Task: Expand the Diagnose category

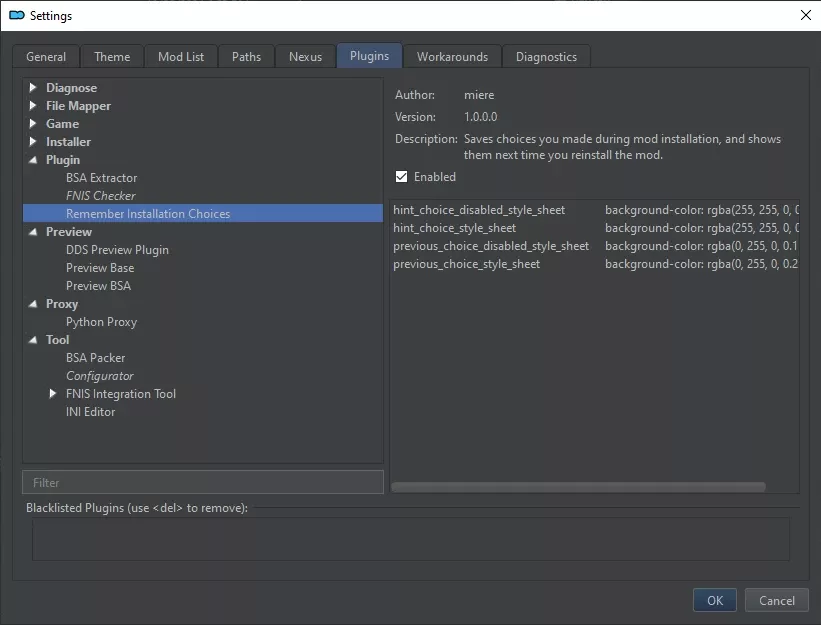Action: pyautogui.click(x=32, y=87)
